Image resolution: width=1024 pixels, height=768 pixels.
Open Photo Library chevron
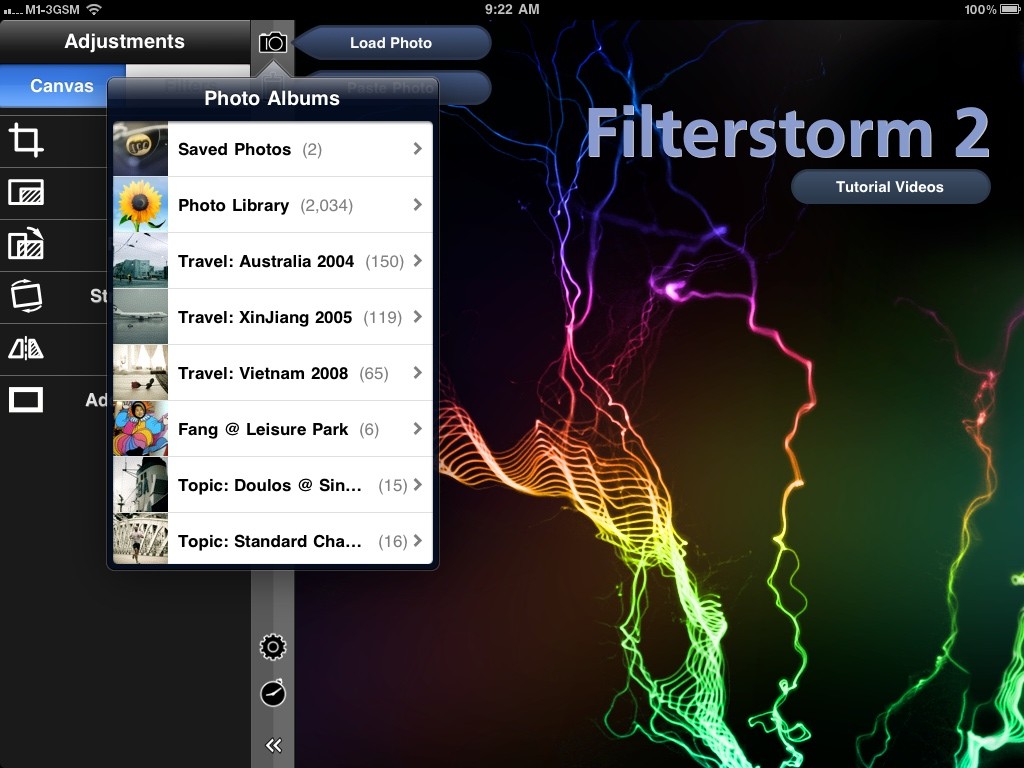[417, 205]
